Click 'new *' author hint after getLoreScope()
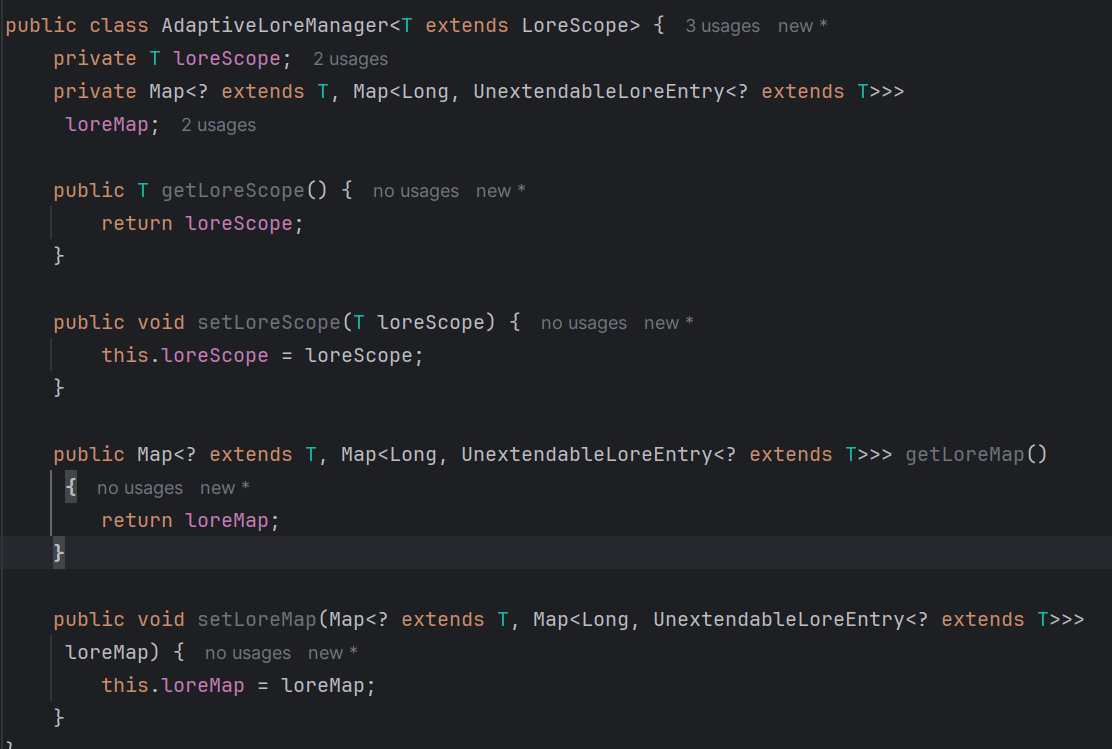Image resolution: width=1112 pixels, height=749 pixels. coord(500,191)
